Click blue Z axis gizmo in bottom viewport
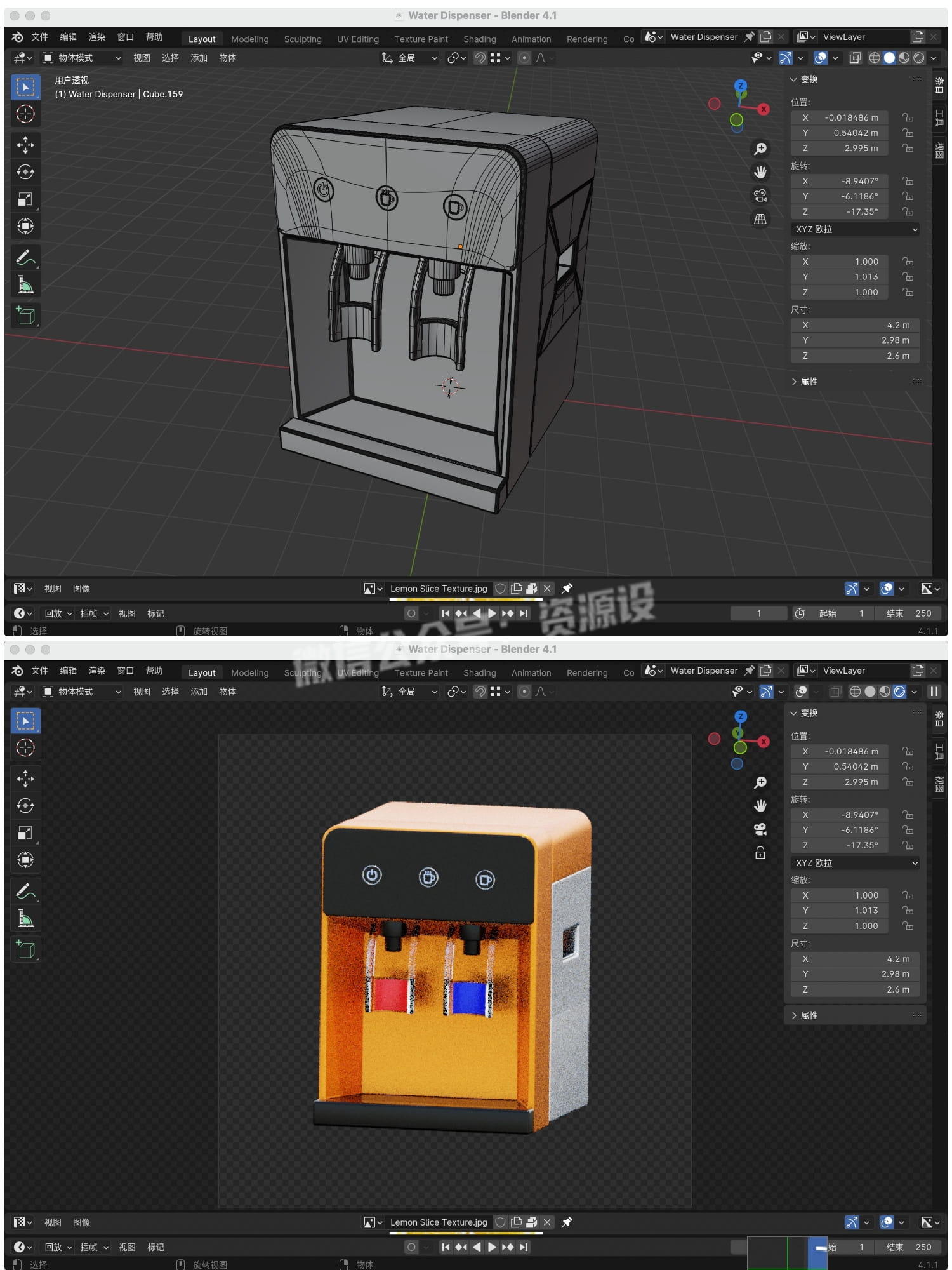 click(740, 716)
